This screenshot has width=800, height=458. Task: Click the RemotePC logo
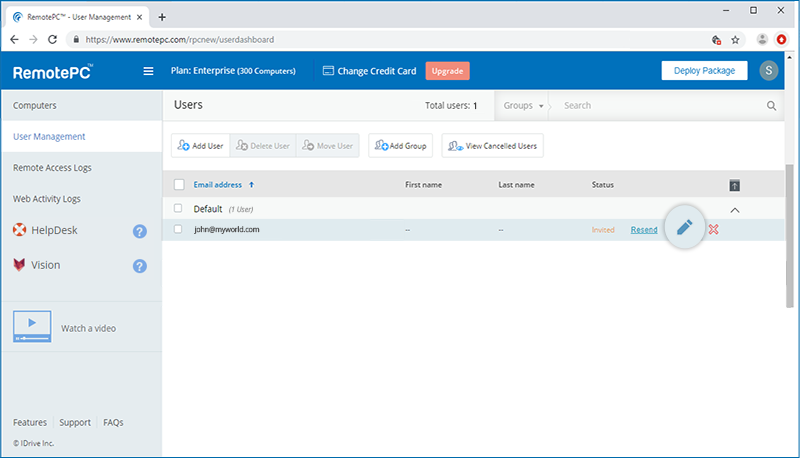[53, 72]
